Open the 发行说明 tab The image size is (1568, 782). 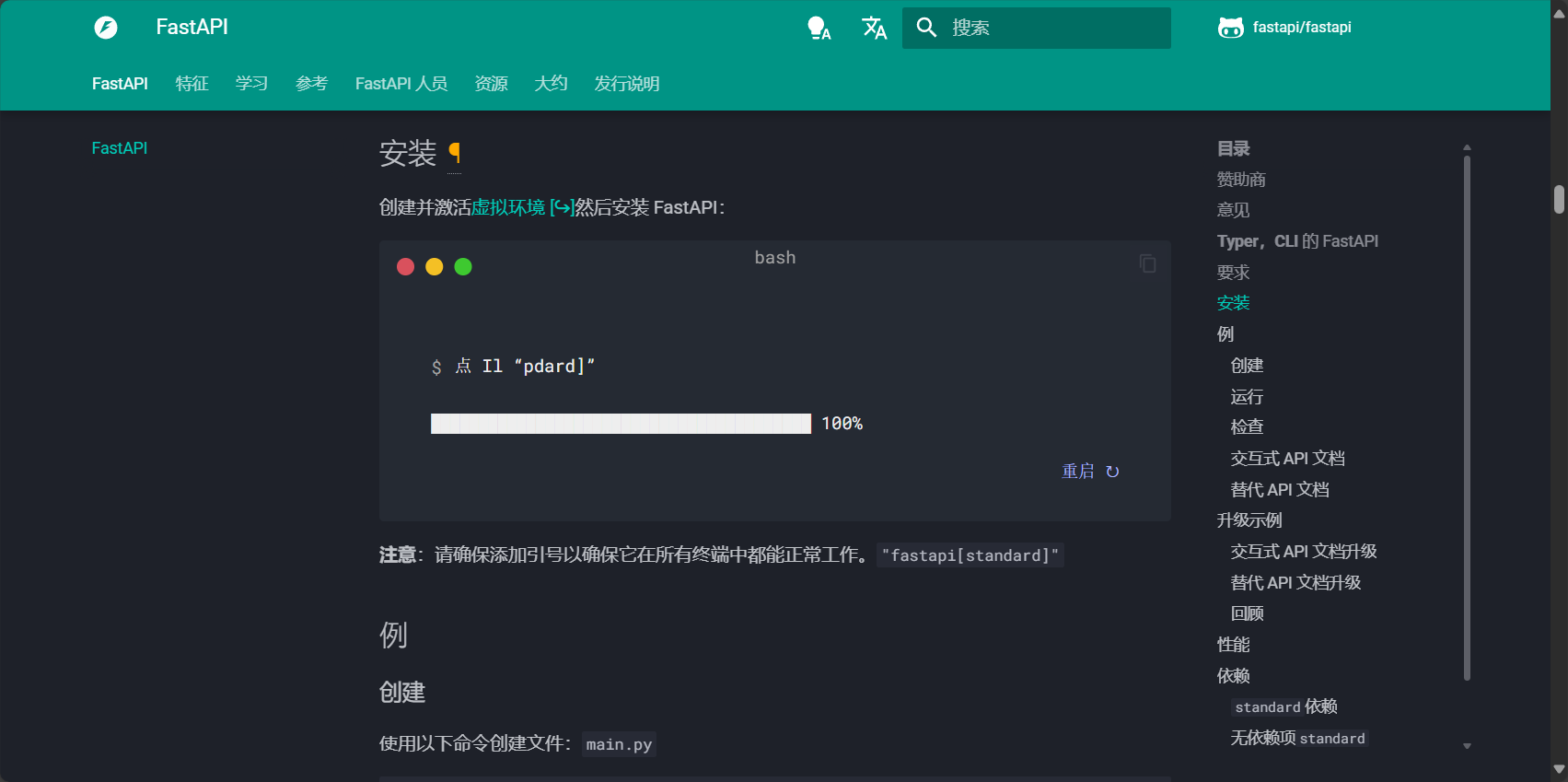627,84
